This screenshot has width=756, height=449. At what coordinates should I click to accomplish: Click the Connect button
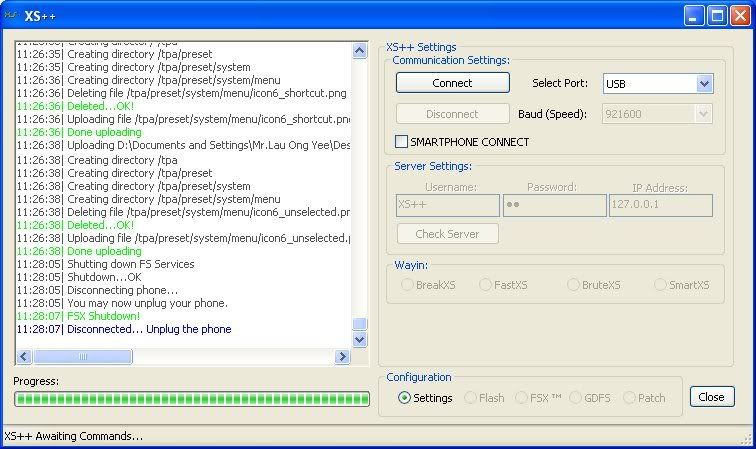pos(452,83)
